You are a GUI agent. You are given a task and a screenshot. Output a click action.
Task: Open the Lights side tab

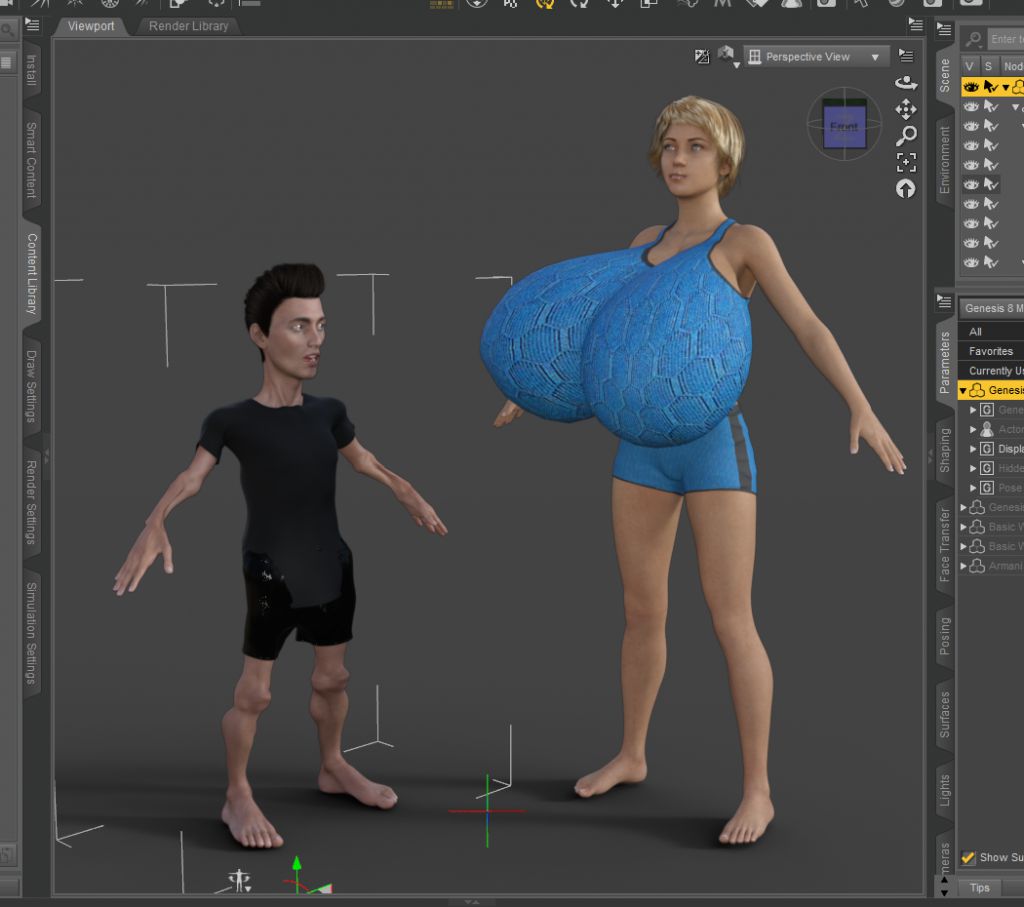[x=945, y=790]
